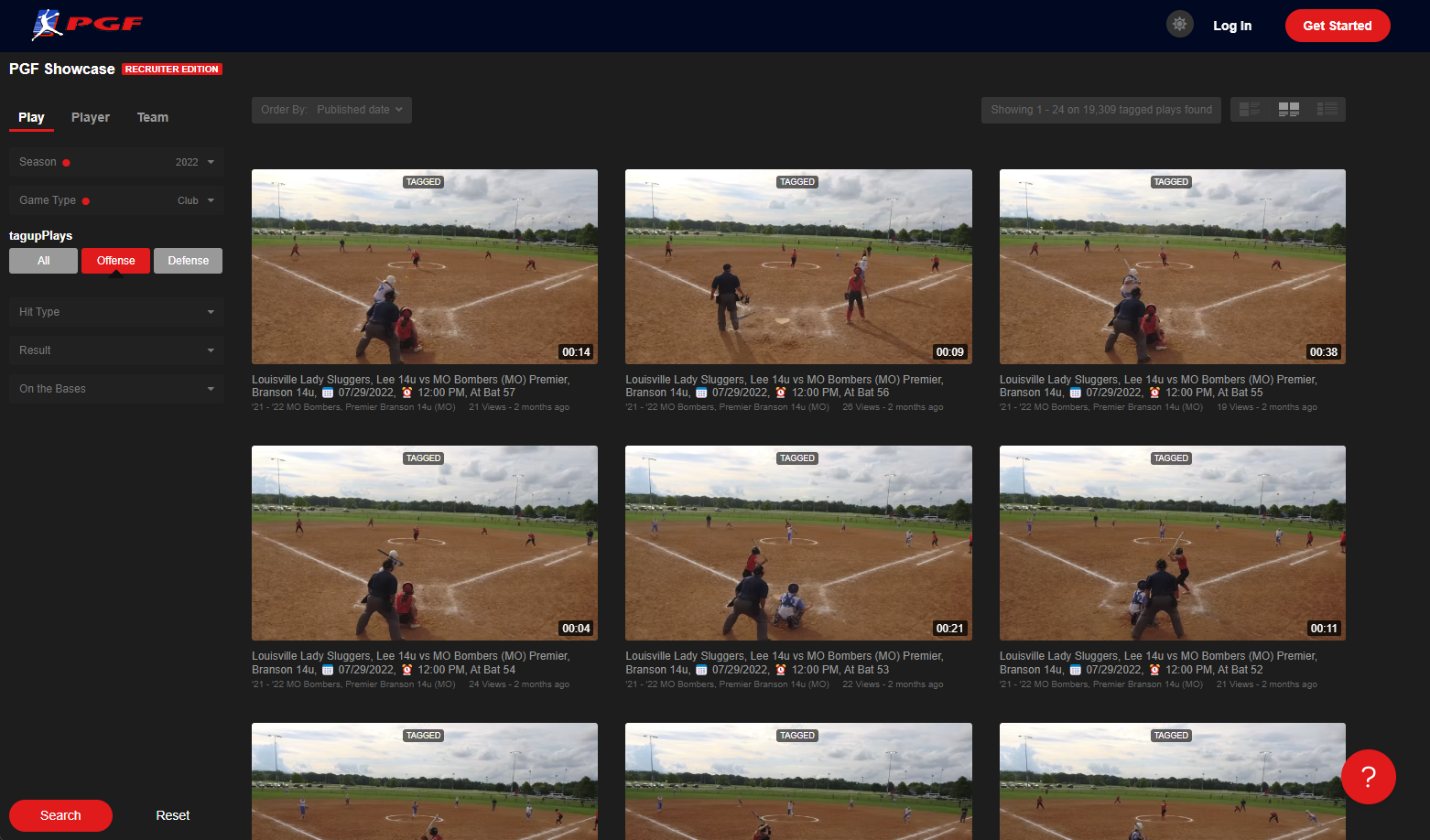Screen dimensions: 1430x840
Task: Keep Offense filter selected by clicking it
Action: [x=115, y=261]
